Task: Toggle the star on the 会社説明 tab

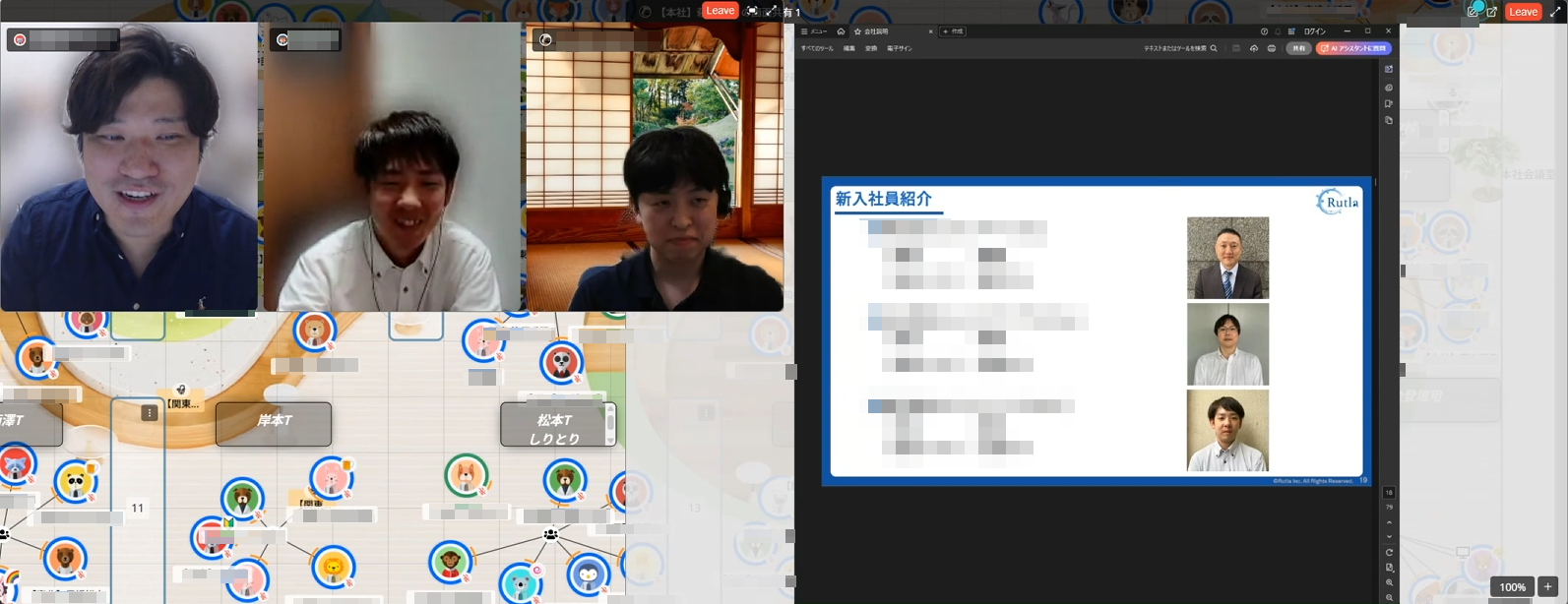Action: 857,31
